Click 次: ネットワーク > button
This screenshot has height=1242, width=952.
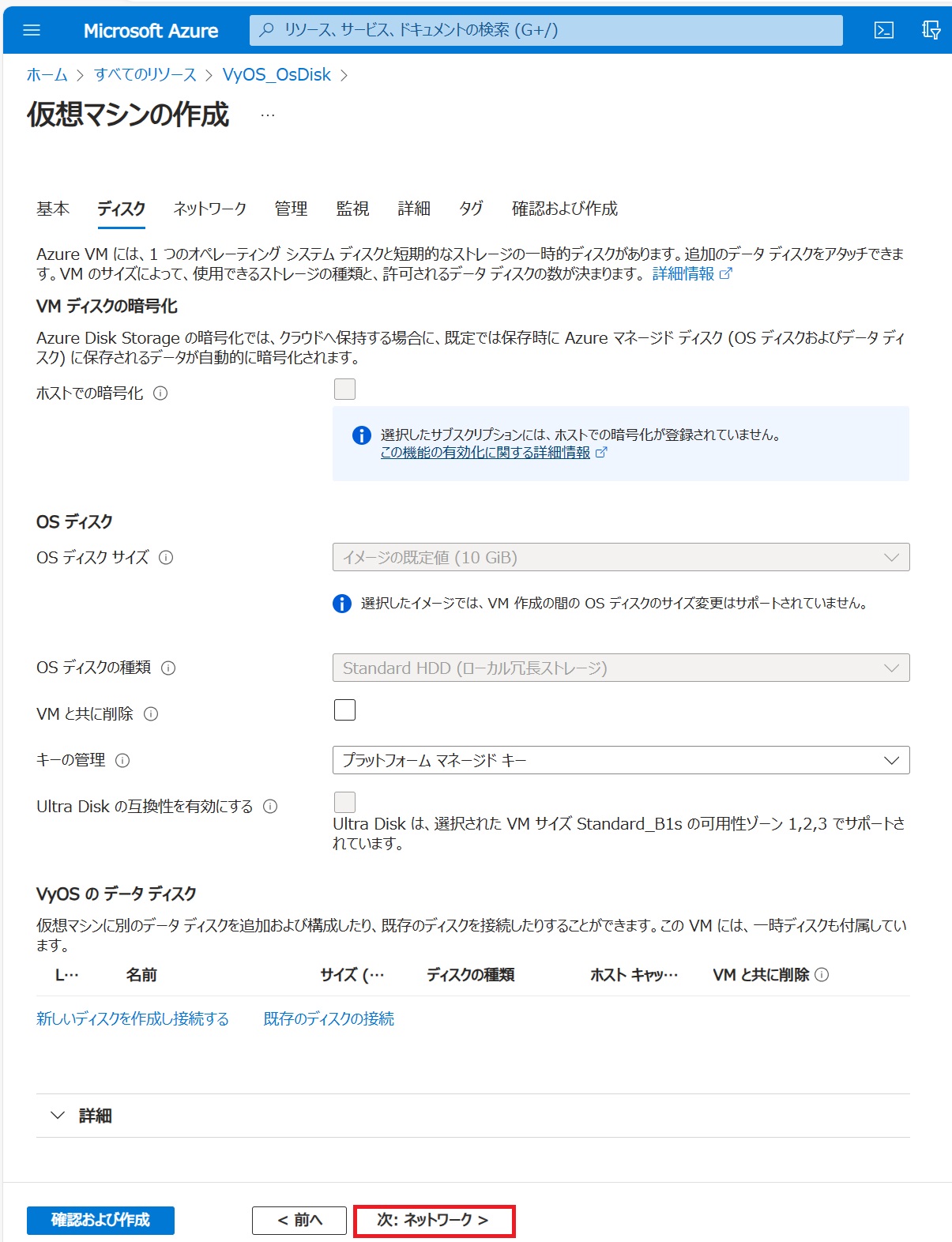point(434,1220)
